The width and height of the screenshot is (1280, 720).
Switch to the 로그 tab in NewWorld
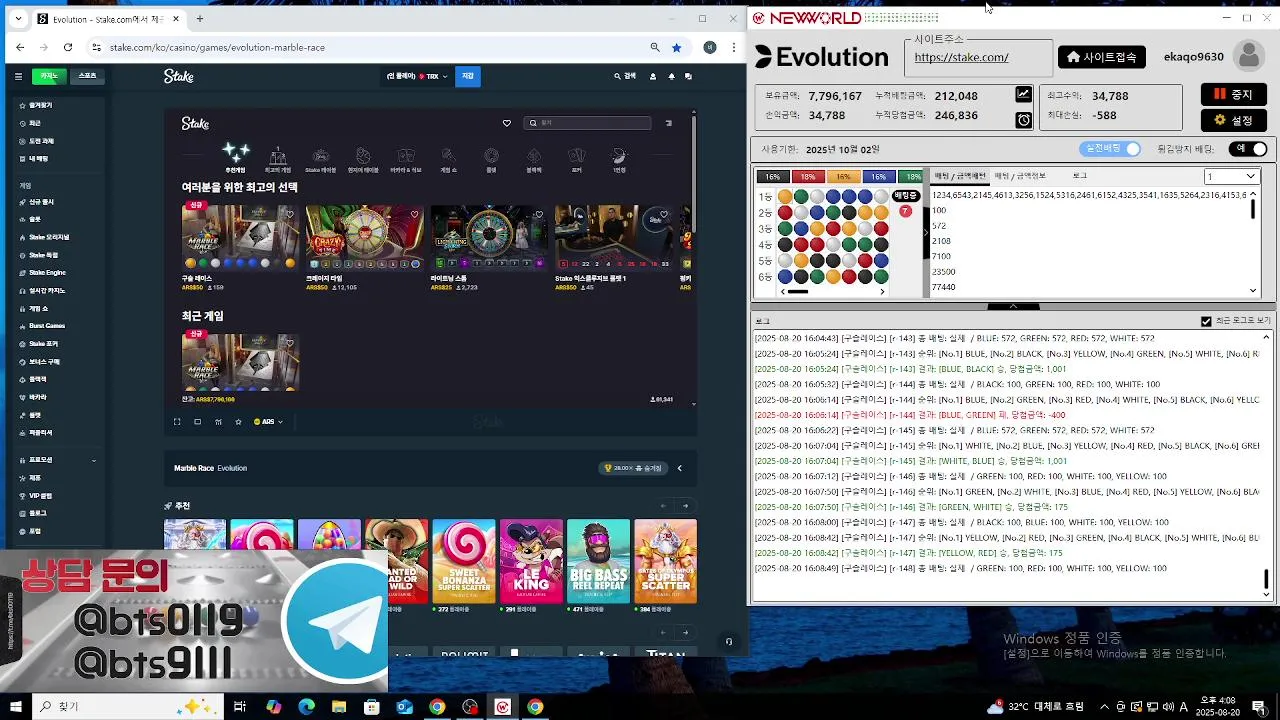1080,176
